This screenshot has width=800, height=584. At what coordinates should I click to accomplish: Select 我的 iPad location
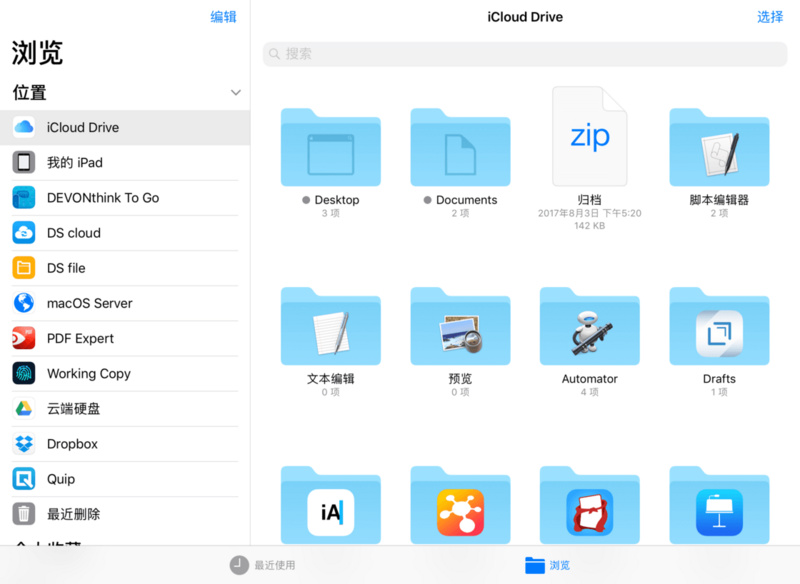[x=74, y=163]
